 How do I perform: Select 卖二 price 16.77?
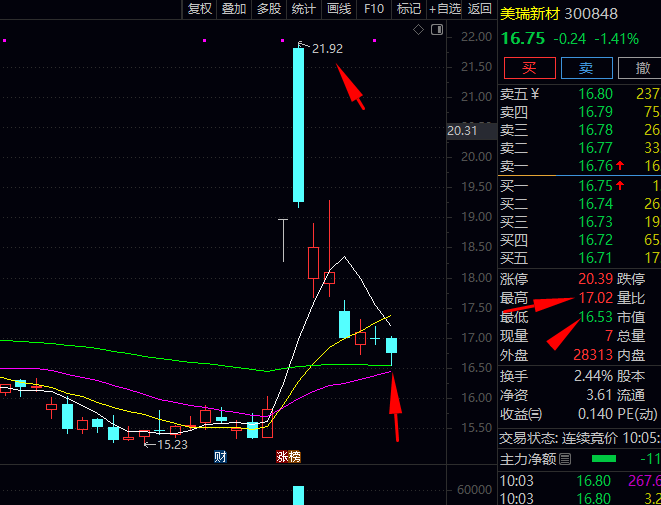click(x=596, y=148)
